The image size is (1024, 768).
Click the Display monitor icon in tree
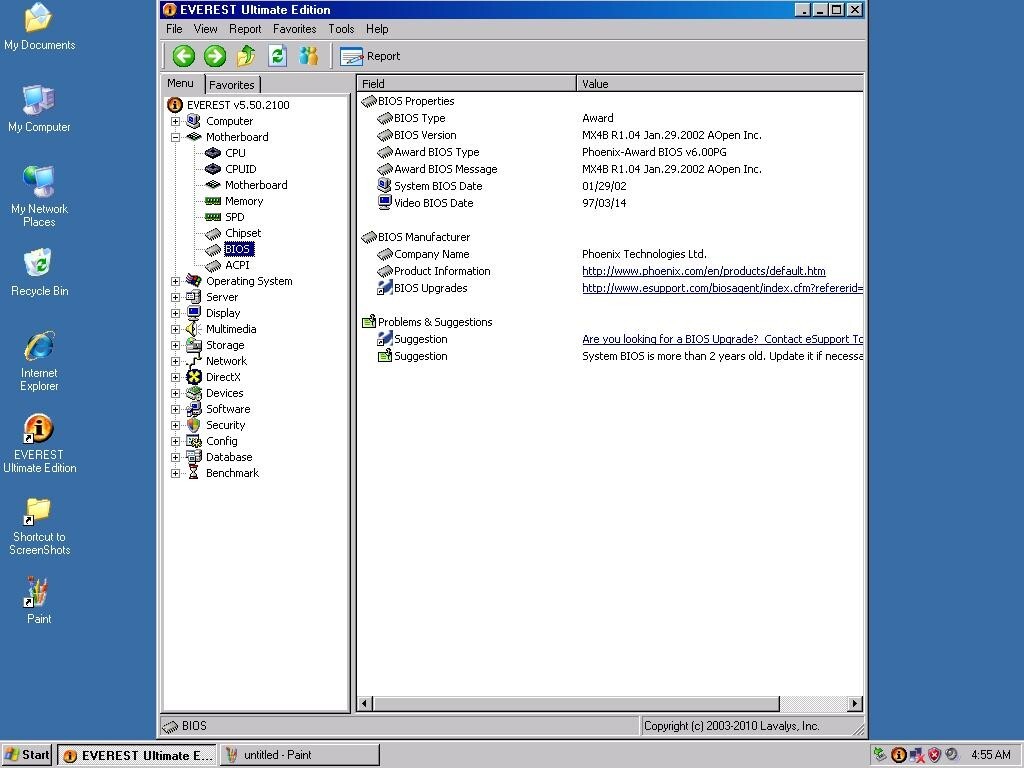194,313
